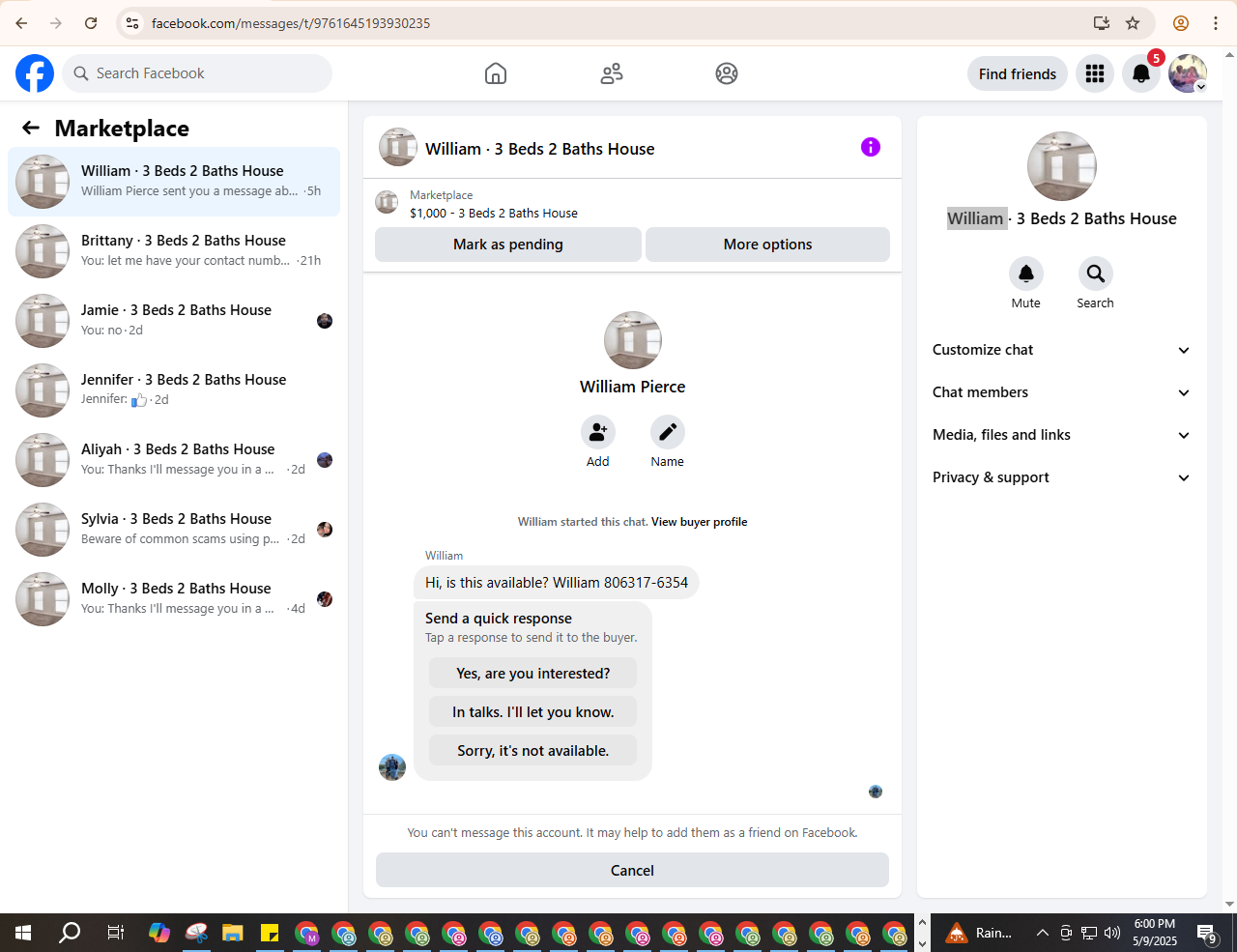The height and width of the screenshot is (952, 1237).
Task: Click the Rain weather widget on taskbar
Action: click(x=979, y=933)
